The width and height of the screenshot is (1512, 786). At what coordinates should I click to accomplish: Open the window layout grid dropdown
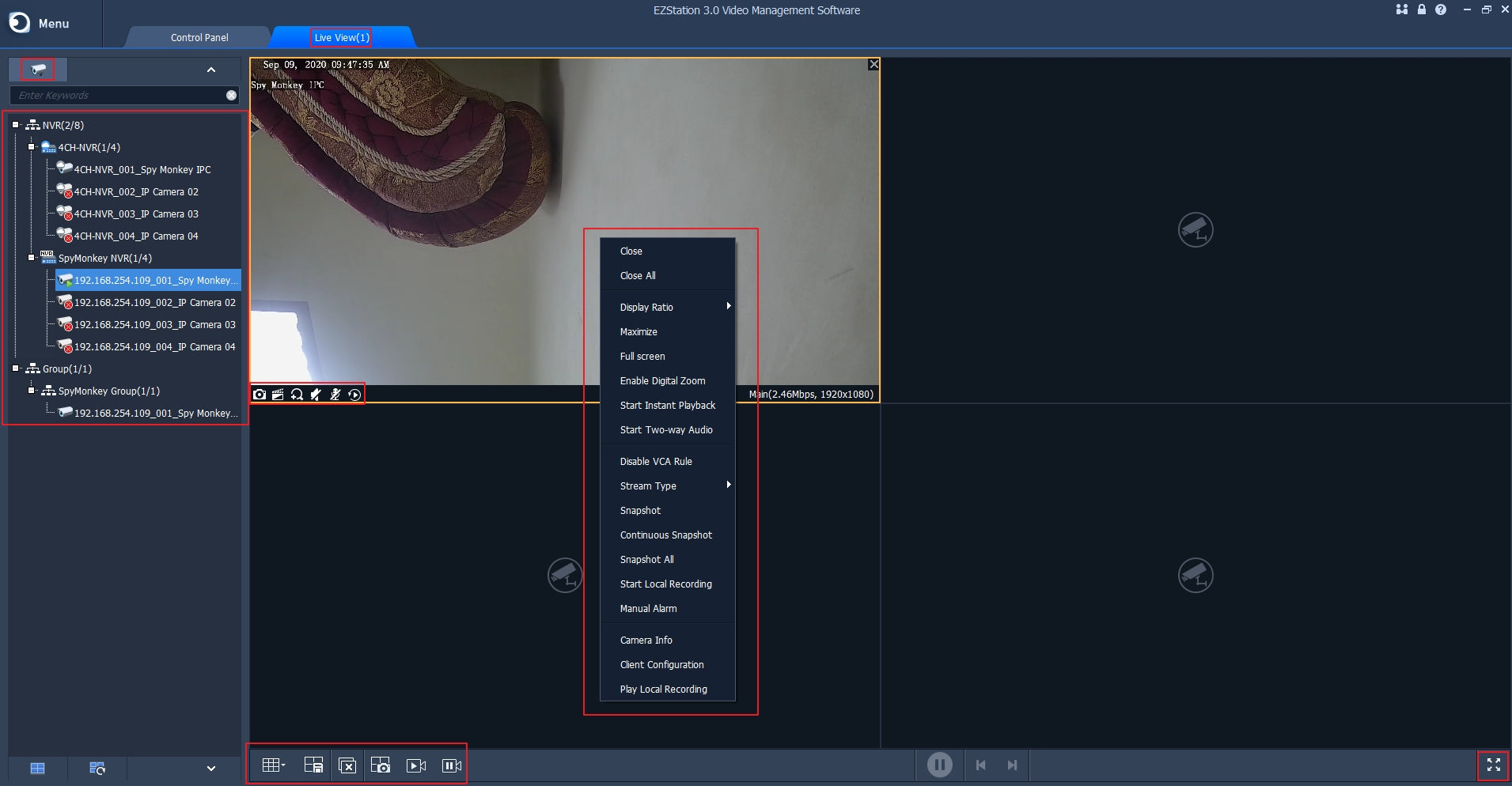[x=274, y=765]
